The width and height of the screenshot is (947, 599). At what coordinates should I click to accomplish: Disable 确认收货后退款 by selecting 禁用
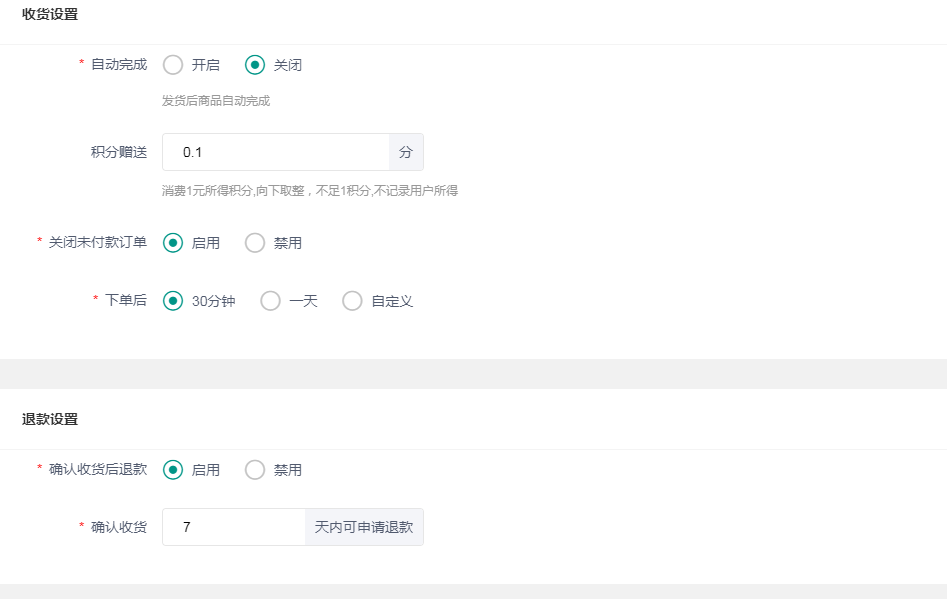click(x=255, y=470)
